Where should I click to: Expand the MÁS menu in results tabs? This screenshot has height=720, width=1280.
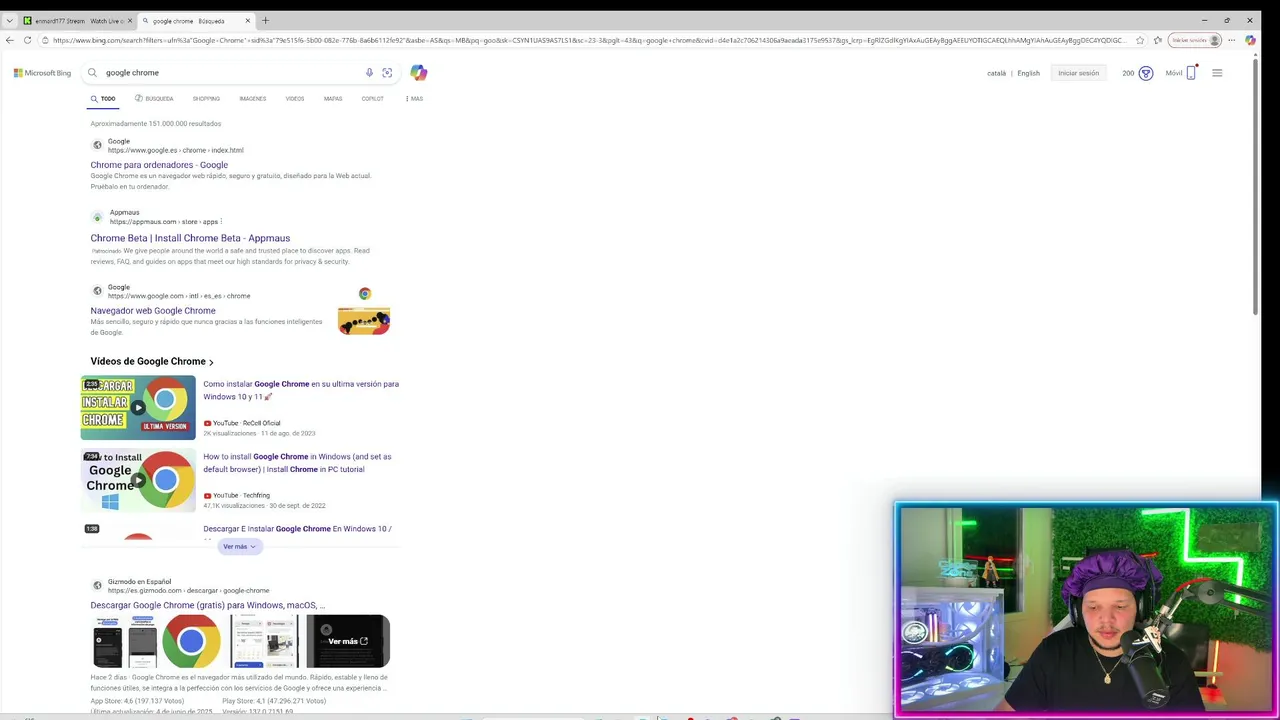(x=414, y=99)
